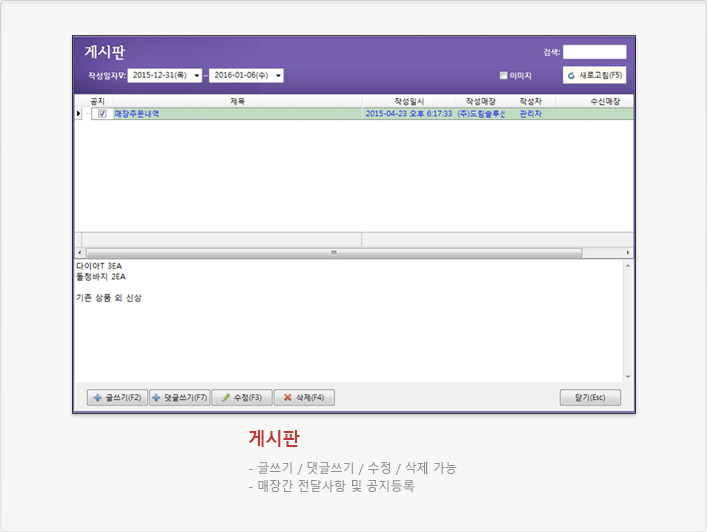Viewport: 707px width, 532px height.
Task: Click the 관리자 author cell
Action: pos(530,114)
